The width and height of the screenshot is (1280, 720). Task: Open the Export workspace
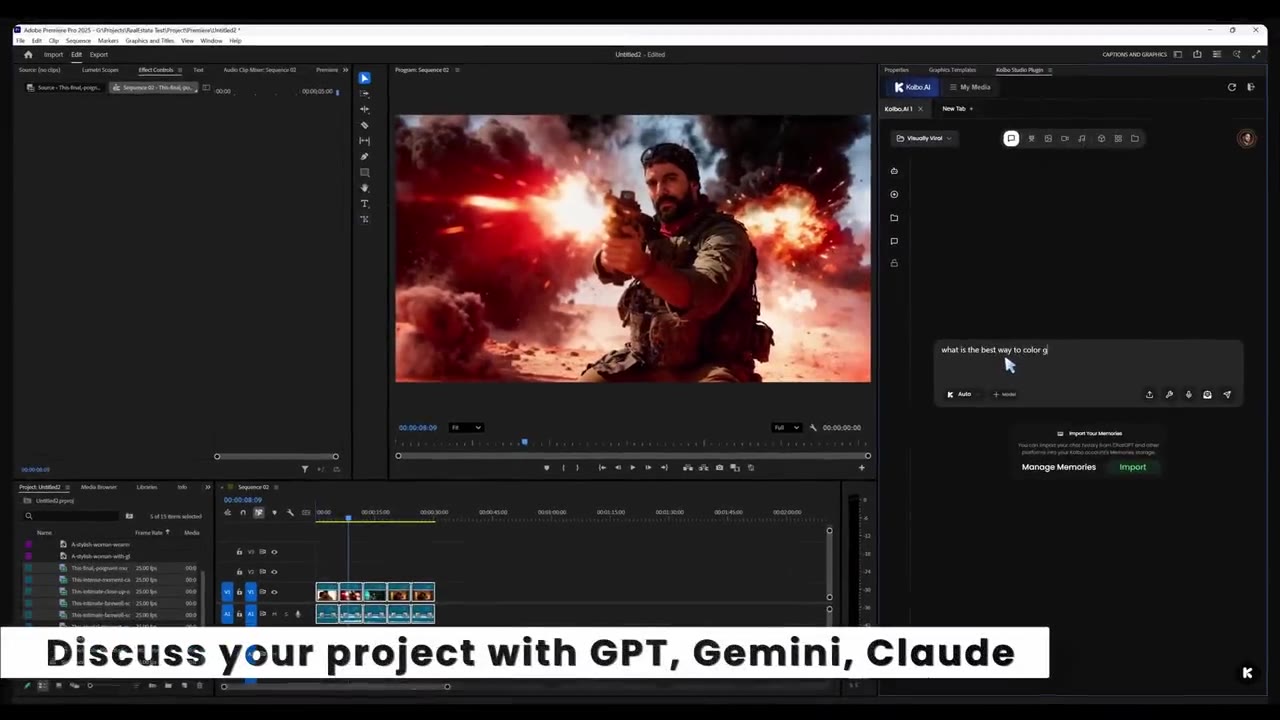[99, 54]
